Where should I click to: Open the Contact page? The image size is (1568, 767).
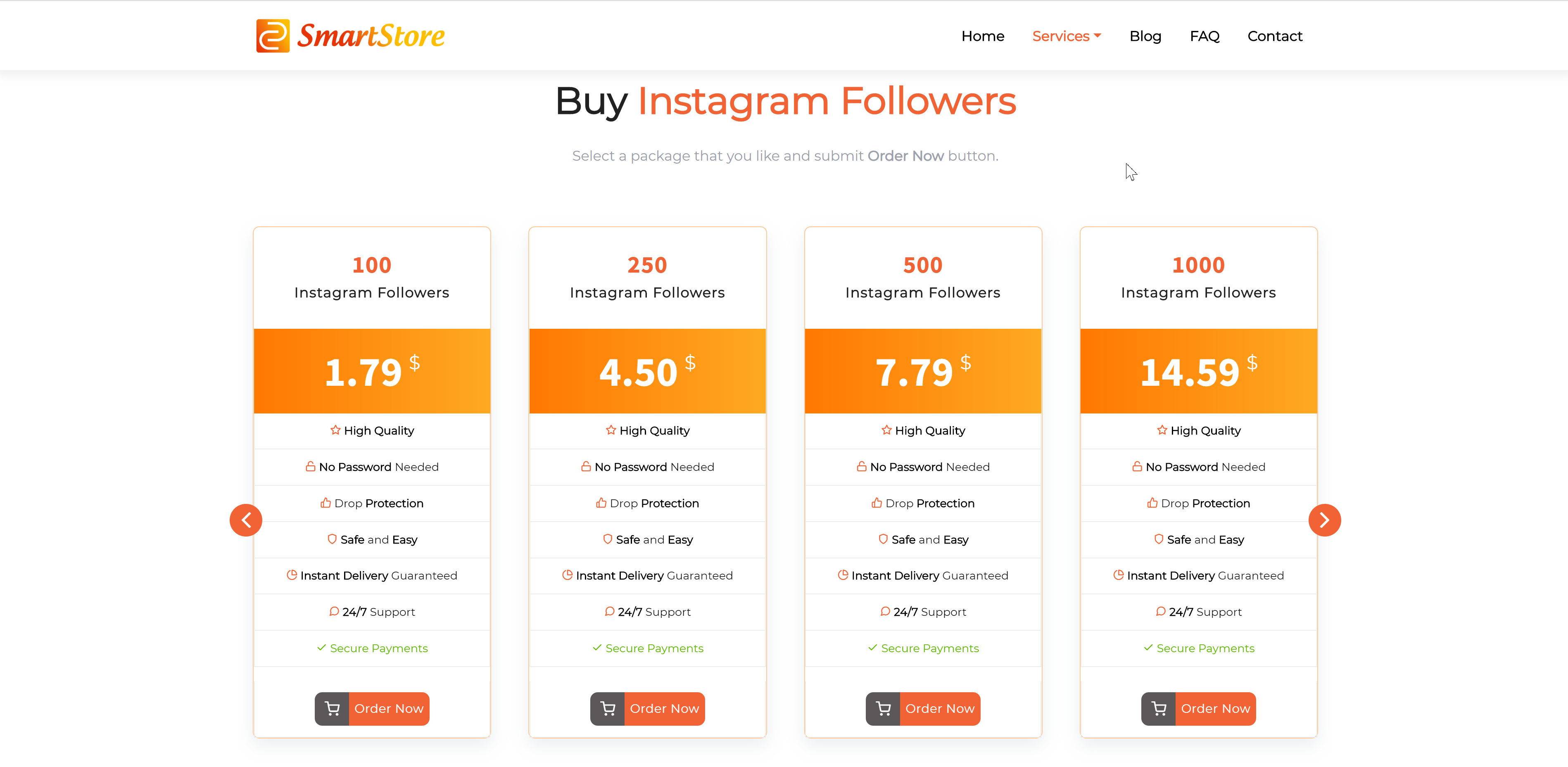1275,36
